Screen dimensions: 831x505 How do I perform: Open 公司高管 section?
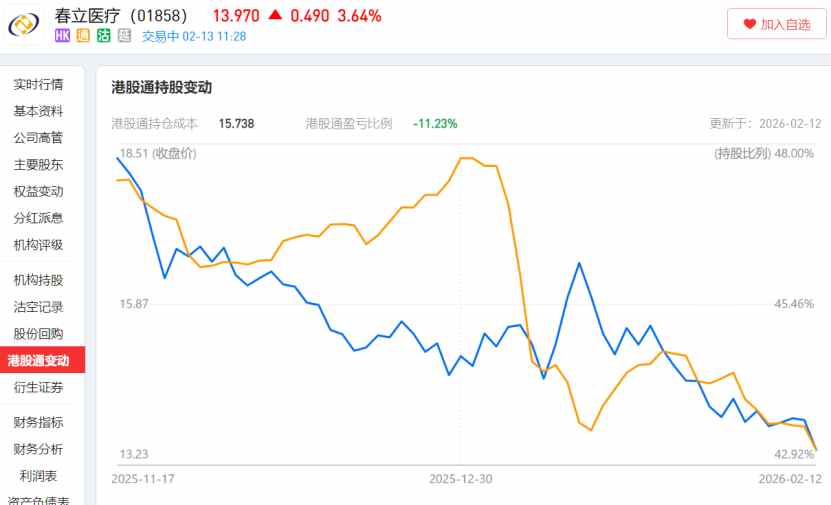coord(38,138)
